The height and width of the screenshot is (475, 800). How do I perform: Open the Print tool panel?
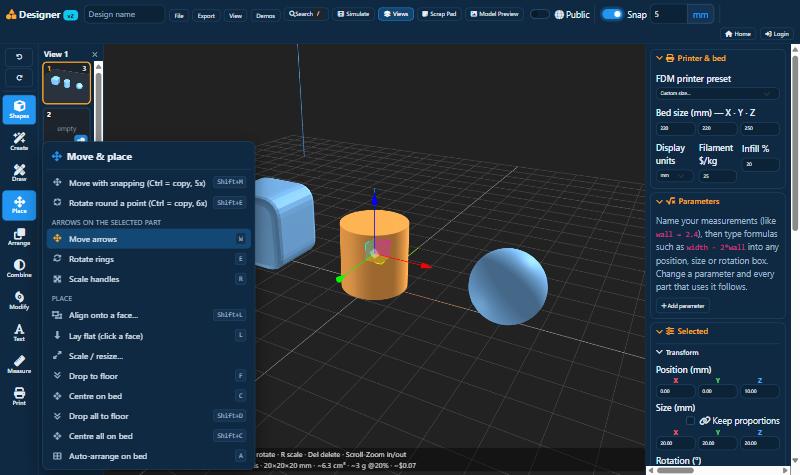pyautogui.click(x=19, y=396)
